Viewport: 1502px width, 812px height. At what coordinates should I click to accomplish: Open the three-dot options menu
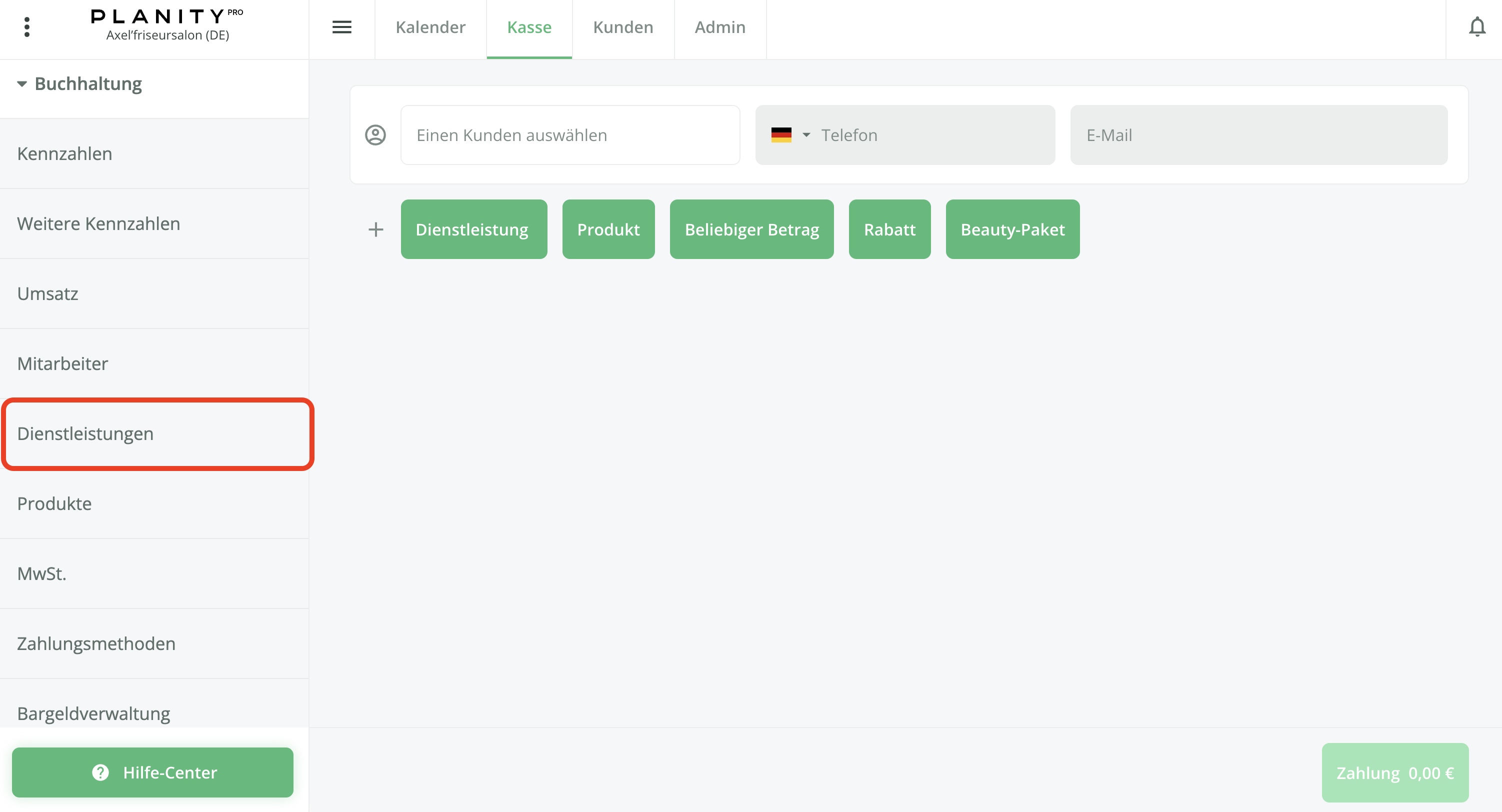point(27,27)
